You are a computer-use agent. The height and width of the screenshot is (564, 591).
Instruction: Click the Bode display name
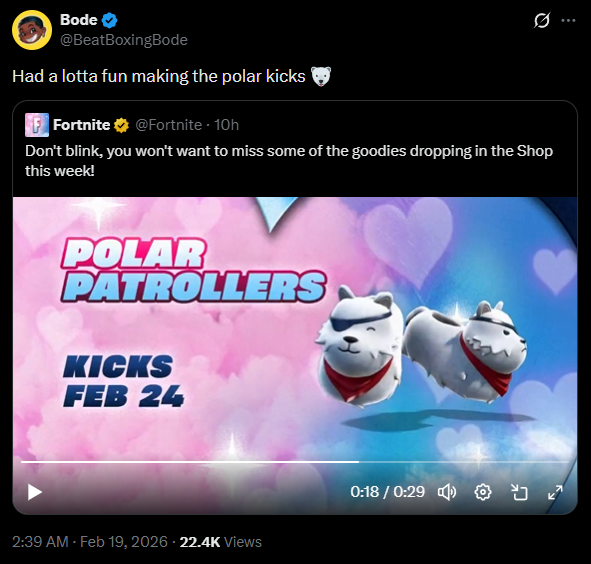point(78,20)
